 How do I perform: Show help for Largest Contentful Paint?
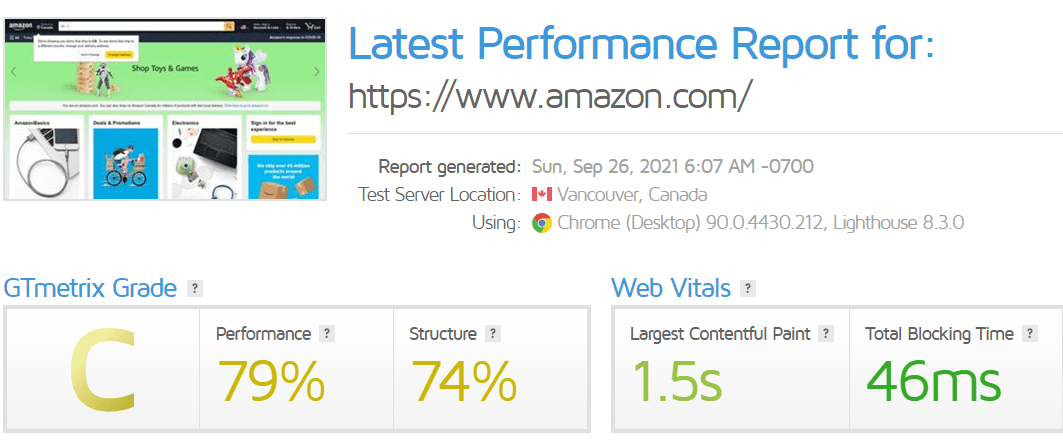point(825,334)
